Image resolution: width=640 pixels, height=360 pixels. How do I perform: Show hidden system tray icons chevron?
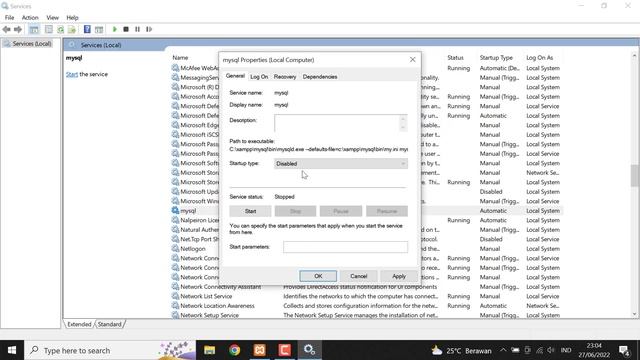[503, 350]
